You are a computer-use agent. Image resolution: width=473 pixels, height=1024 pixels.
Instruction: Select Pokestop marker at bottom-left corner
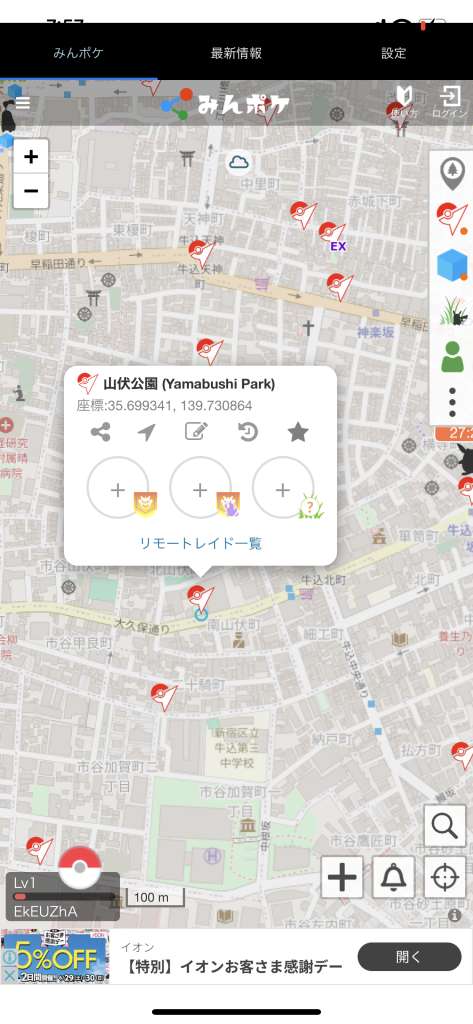coord(40,849)
